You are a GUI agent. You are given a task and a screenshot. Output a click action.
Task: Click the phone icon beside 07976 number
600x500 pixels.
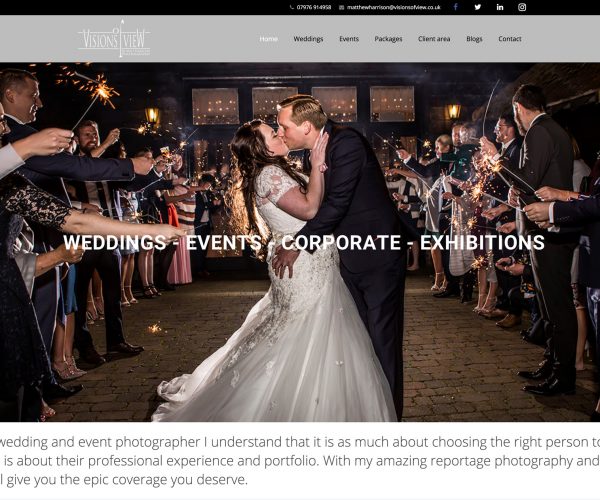(x=292, y=7)
